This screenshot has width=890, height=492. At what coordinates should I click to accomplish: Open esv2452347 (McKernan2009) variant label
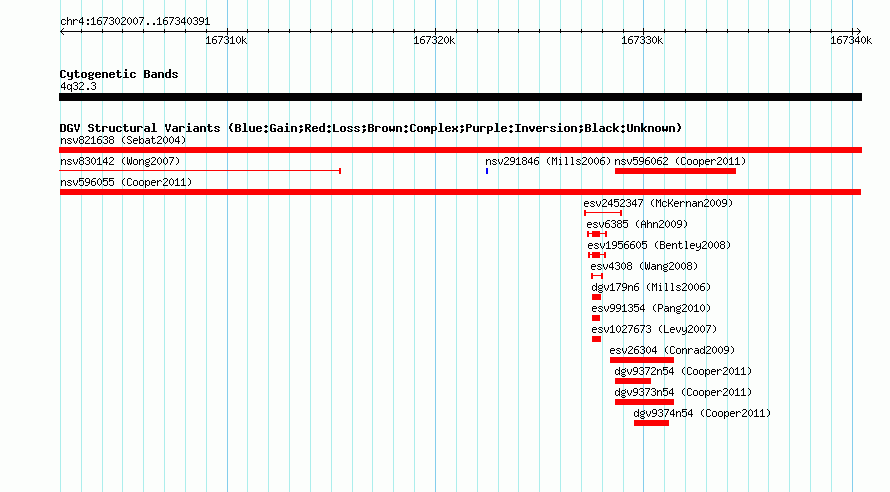pos(658,203)
